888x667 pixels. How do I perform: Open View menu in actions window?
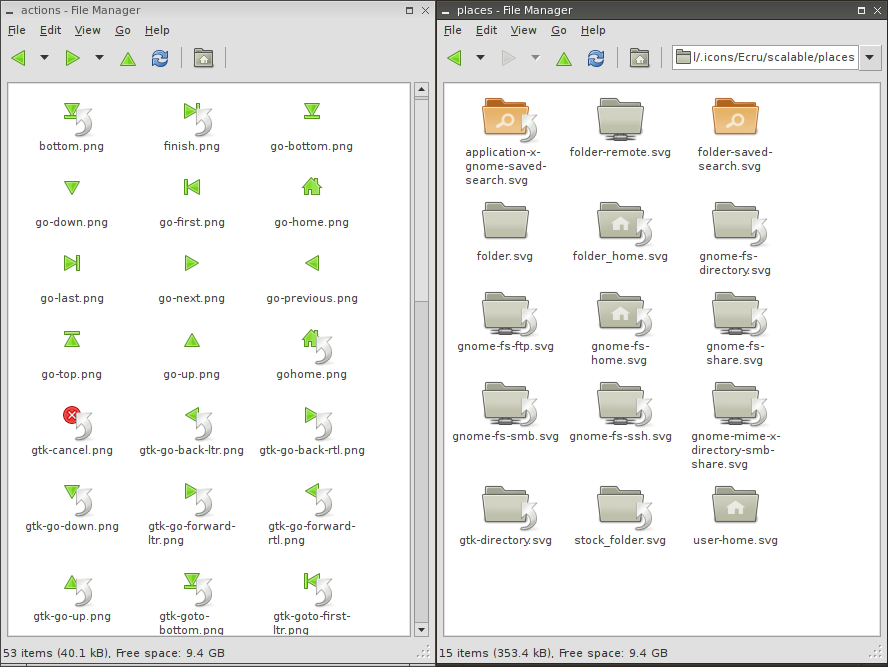[x=87, y=31]
